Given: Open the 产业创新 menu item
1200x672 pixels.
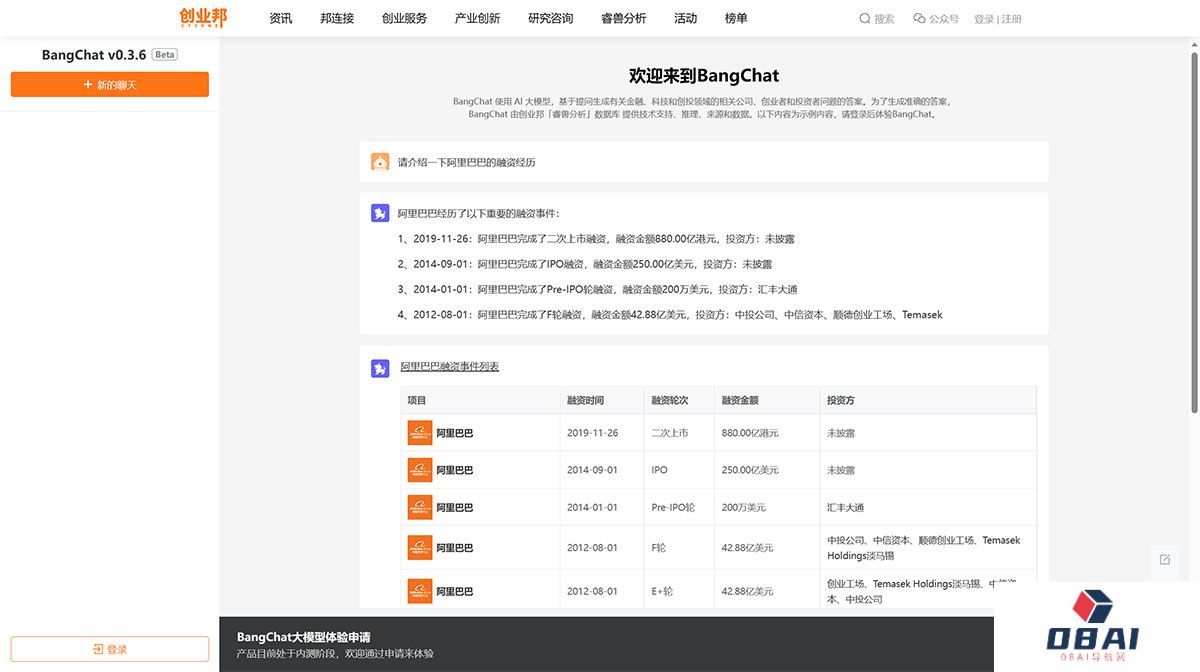Looking at the screenshot, I should (x=477, y=18).
